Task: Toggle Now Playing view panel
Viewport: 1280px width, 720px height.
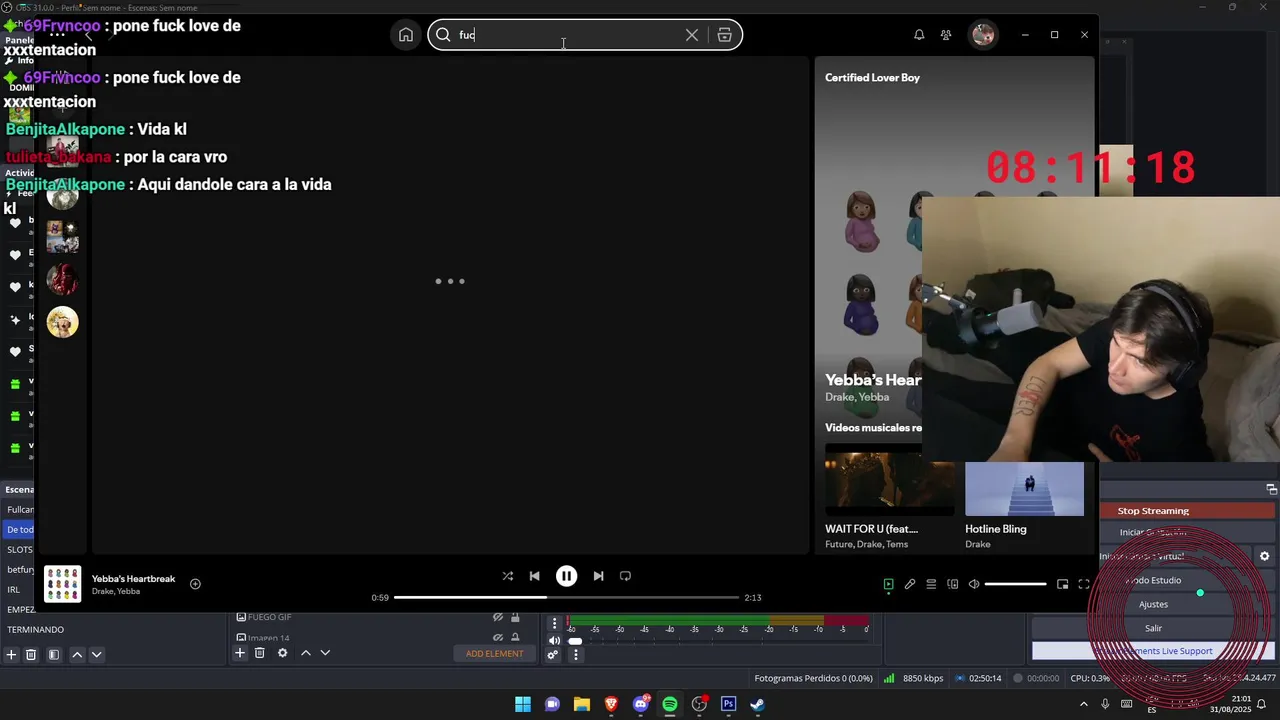Action: click(888, 584)
